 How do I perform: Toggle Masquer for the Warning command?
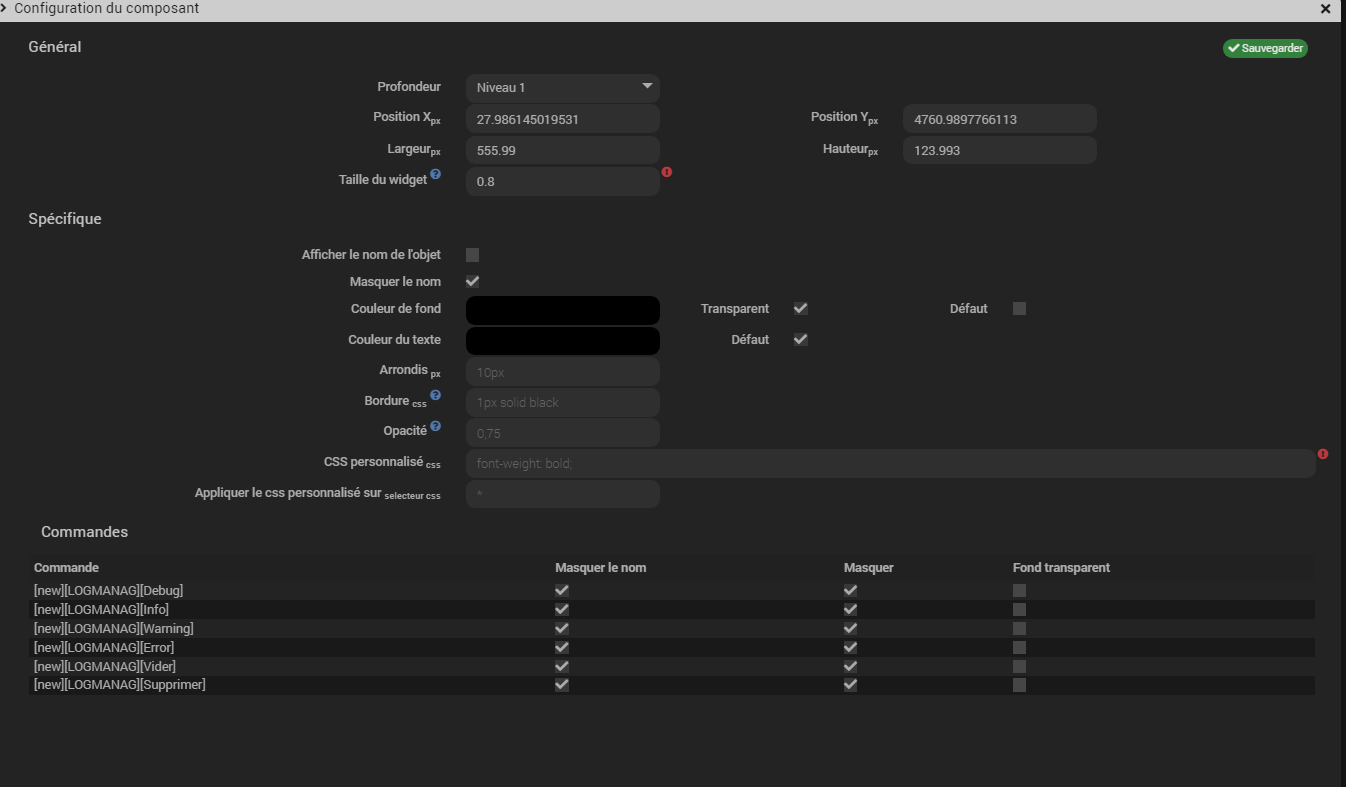[850, 629]
